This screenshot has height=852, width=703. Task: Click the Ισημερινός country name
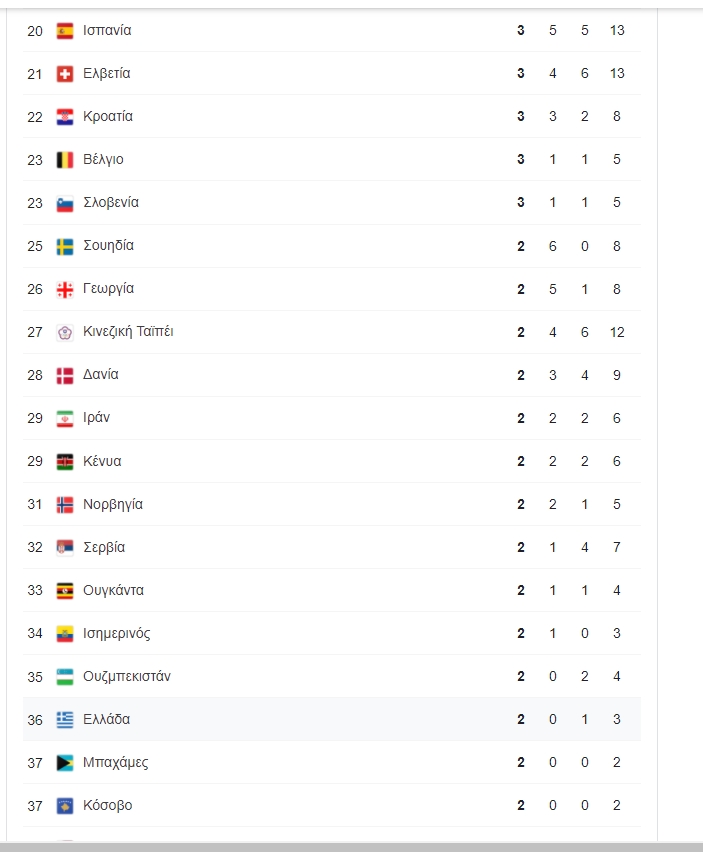pyautogui.click(x=116, y=633)
